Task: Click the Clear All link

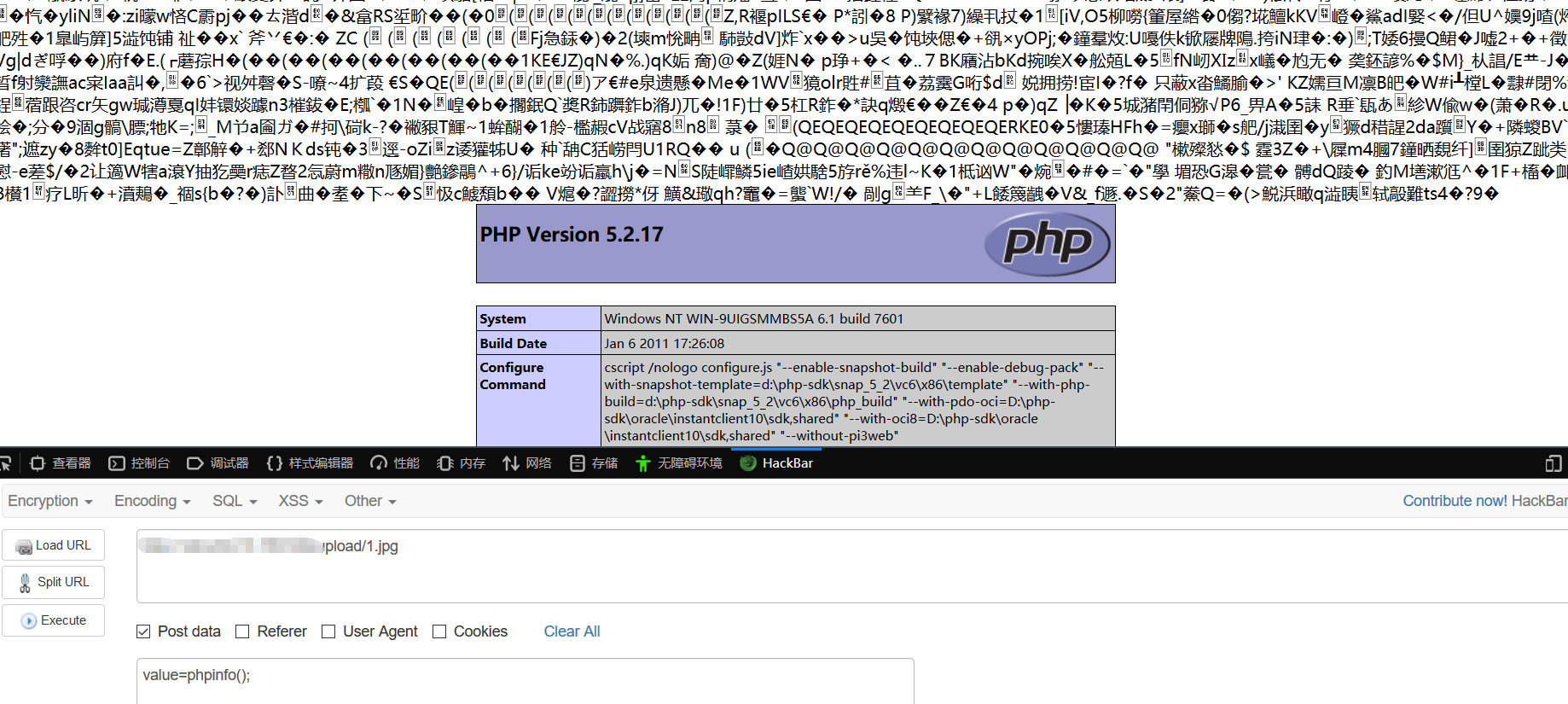Action: point(572,631)
